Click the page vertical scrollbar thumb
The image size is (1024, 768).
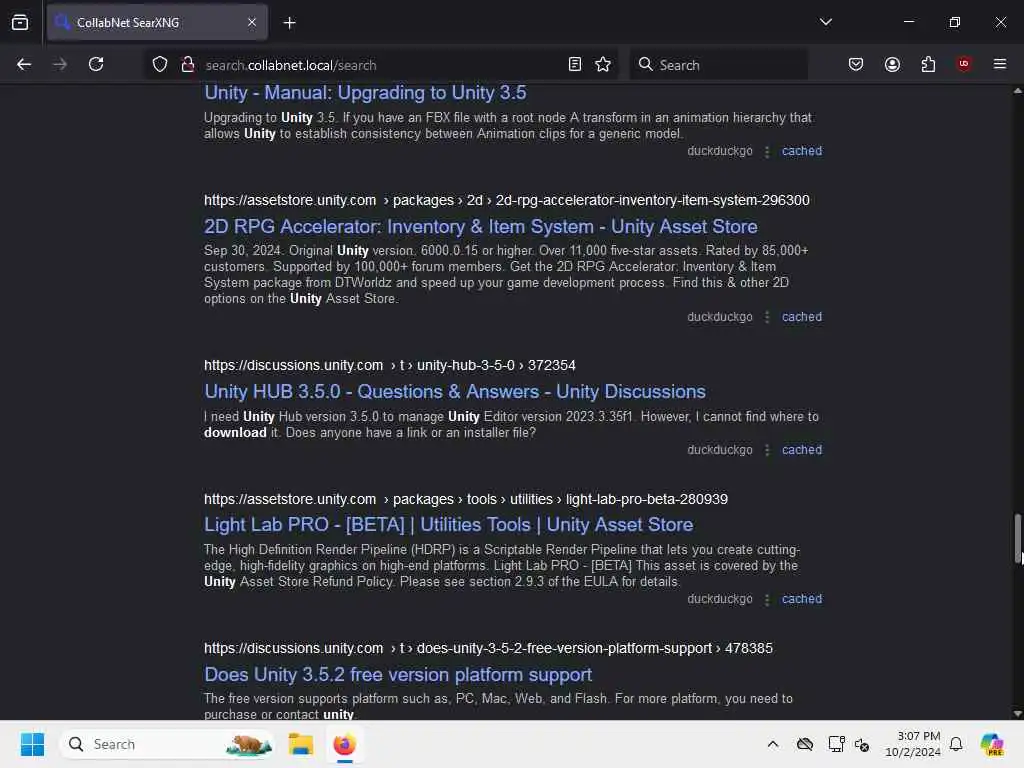coord(1017,537)
